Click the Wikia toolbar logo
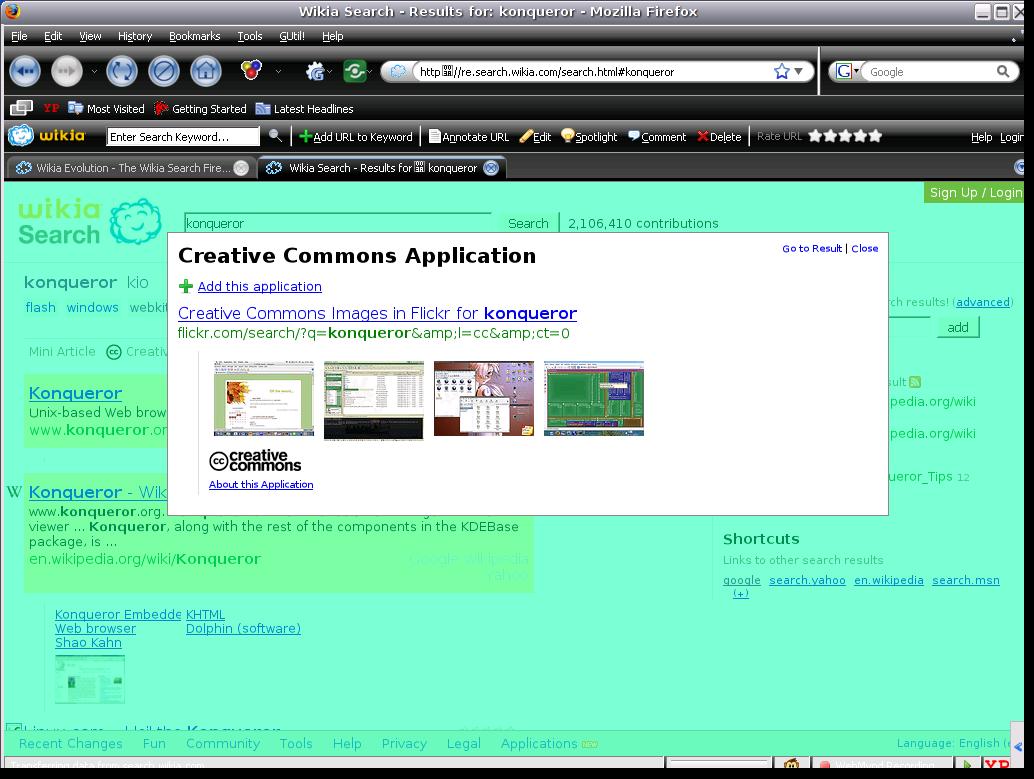Viewport: 1034px width, 779px height. [x=47, y=136]
